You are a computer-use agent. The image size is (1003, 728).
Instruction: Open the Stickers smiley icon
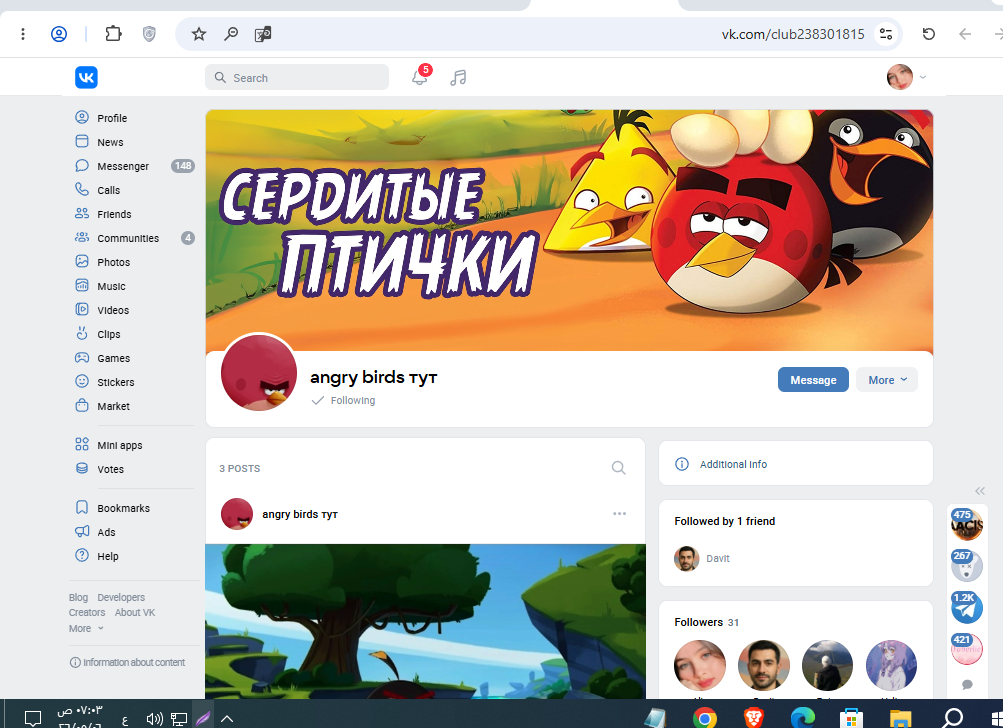pos(82,381)
